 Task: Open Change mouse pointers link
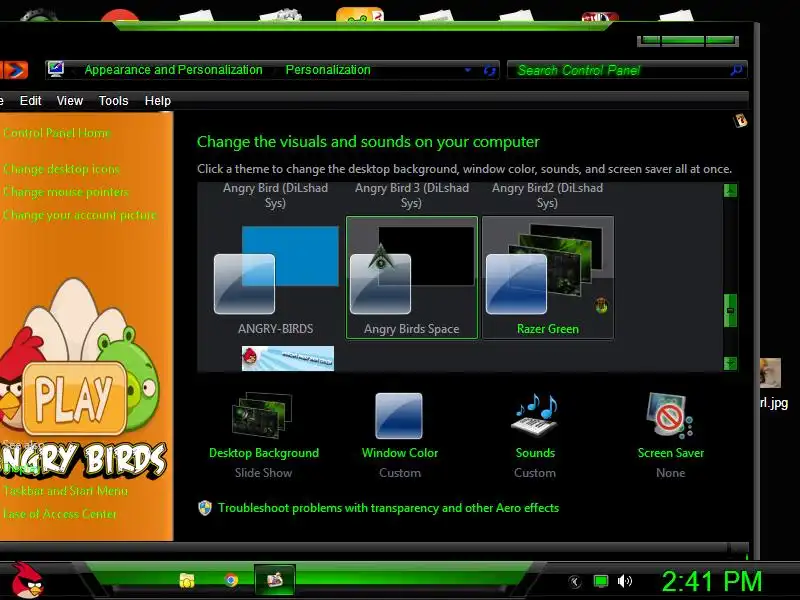pos(66,192)
